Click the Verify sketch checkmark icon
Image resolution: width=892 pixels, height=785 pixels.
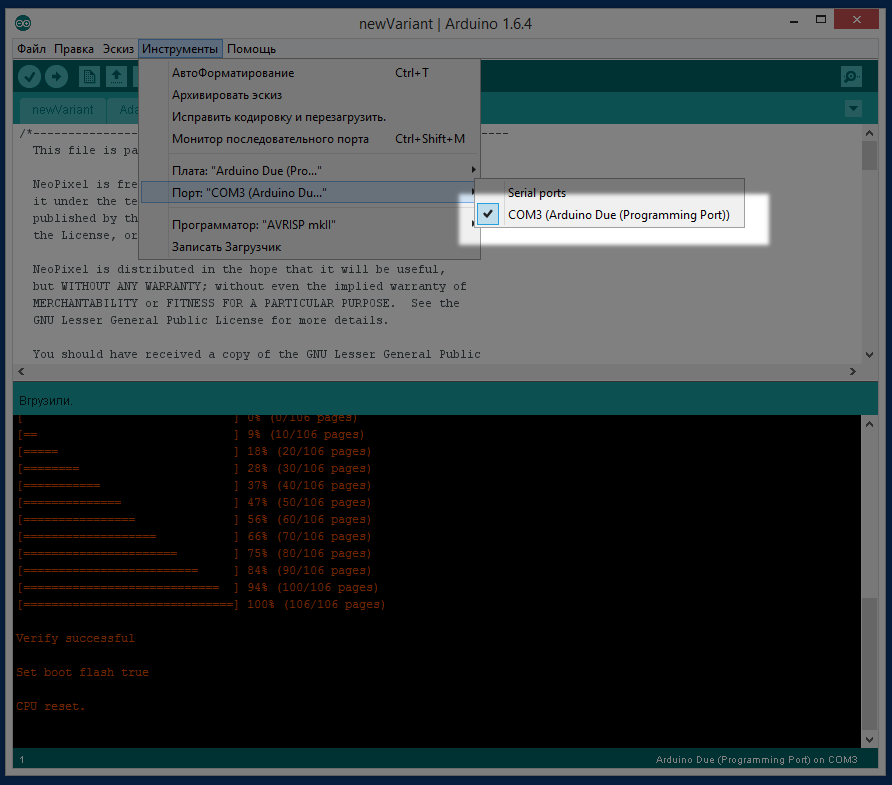pos(29,76)
